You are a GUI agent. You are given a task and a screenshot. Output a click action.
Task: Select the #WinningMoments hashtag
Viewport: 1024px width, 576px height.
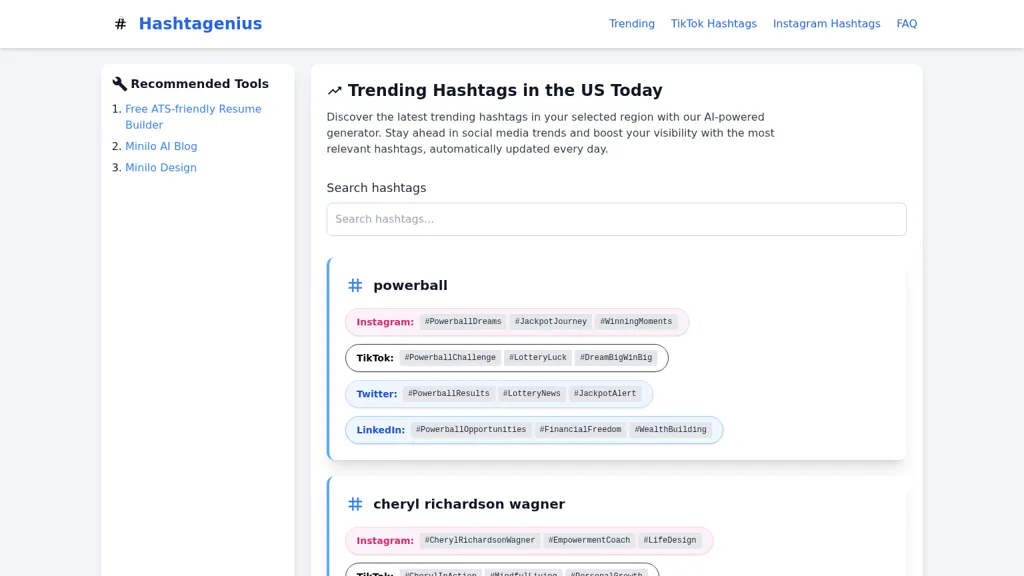[x=636, y=322]
